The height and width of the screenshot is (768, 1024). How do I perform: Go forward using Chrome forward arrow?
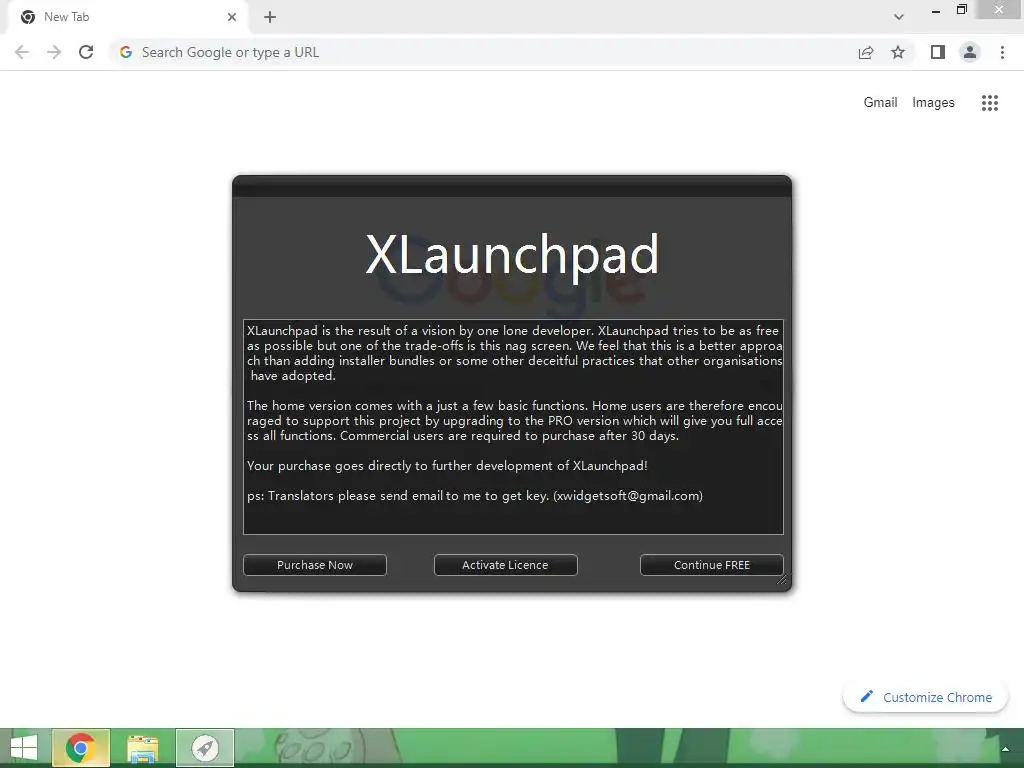tap(54, 52)
